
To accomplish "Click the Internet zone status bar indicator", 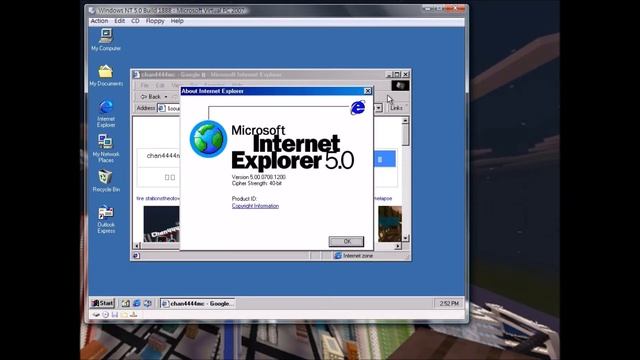I will click(x=353, y=256).
